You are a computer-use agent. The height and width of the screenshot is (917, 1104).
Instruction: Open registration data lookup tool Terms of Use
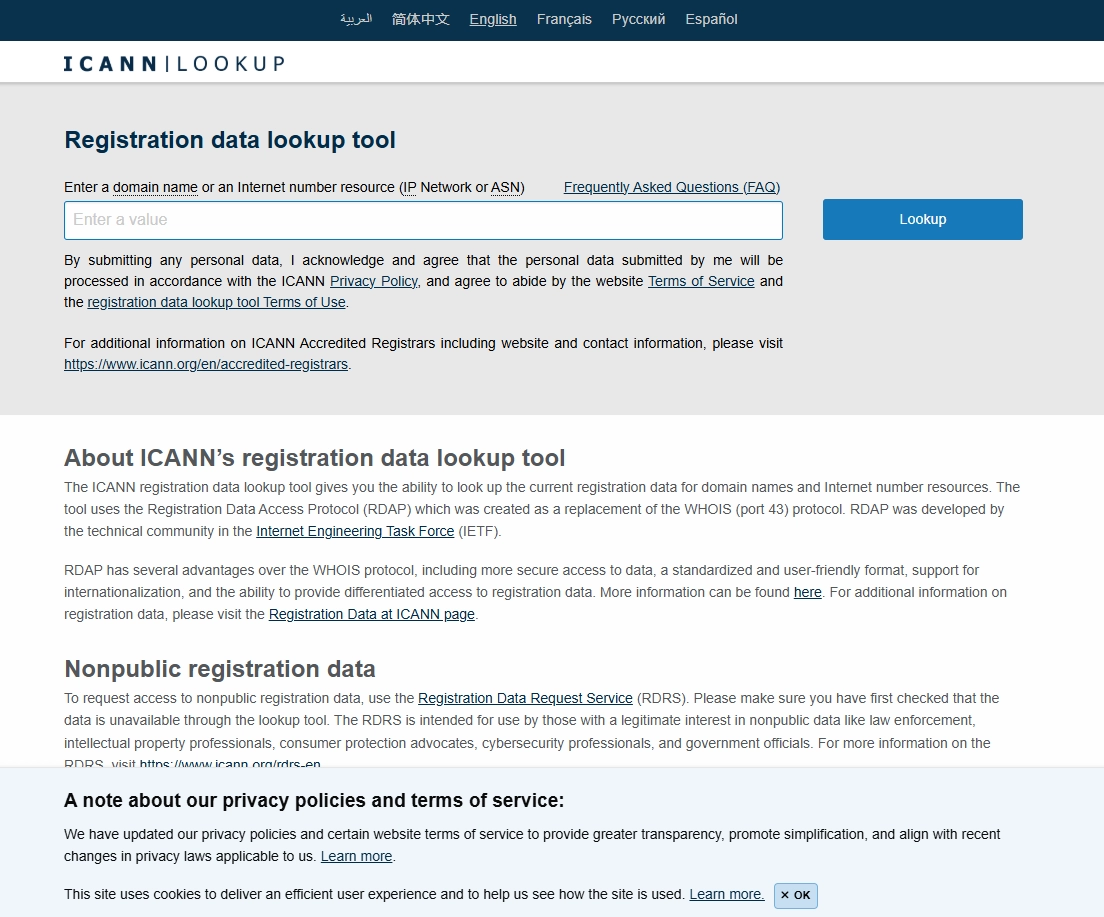pos(216,302)
